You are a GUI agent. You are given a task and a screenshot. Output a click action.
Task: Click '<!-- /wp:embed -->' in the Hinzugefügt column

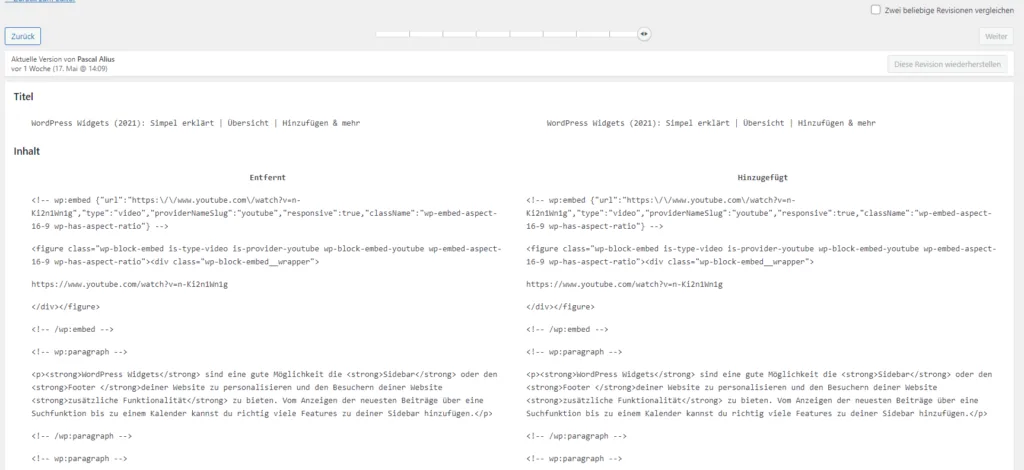(568, 329)
